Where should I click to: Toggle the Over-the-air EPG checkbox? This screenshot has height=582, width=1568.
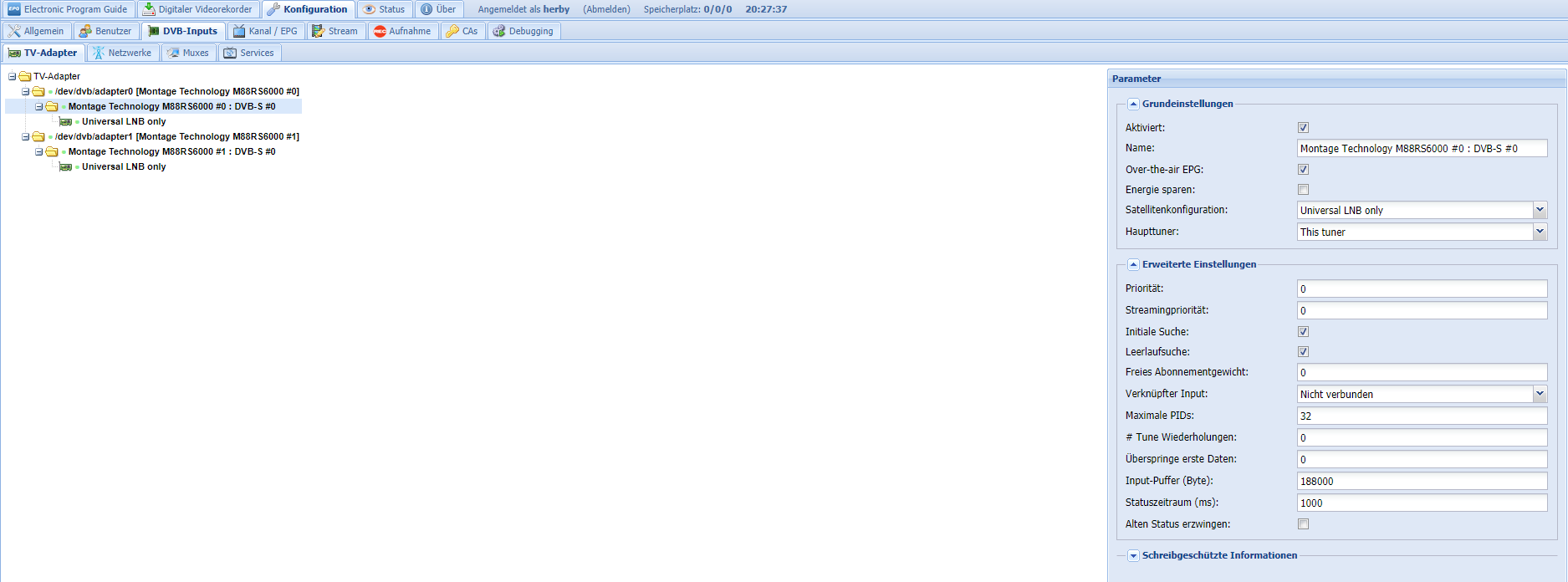(1303, 170)
